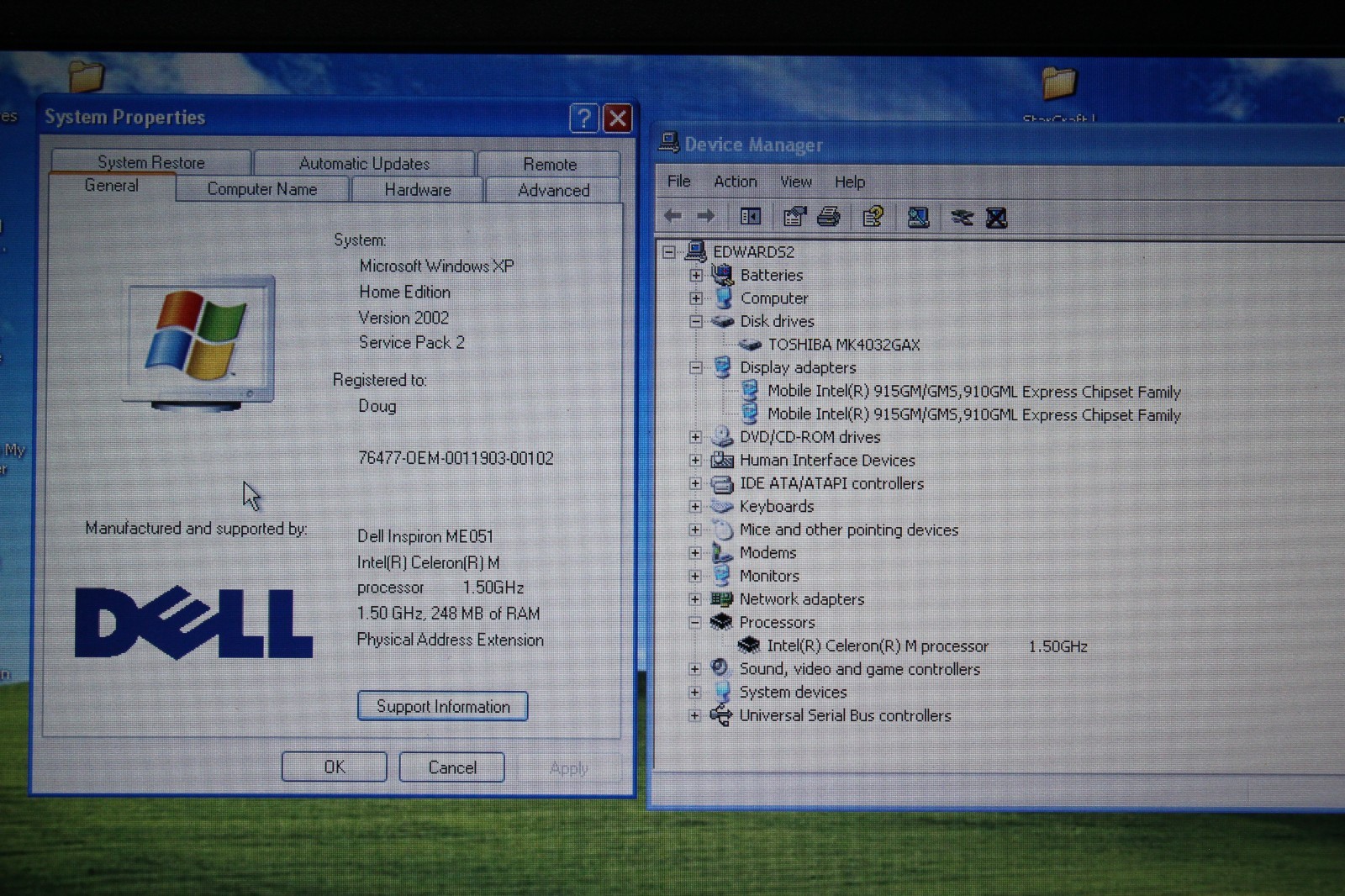Select Intel Celeron M processor entry
This screenshot has height=896, width=1345.
tap(926, 646)
